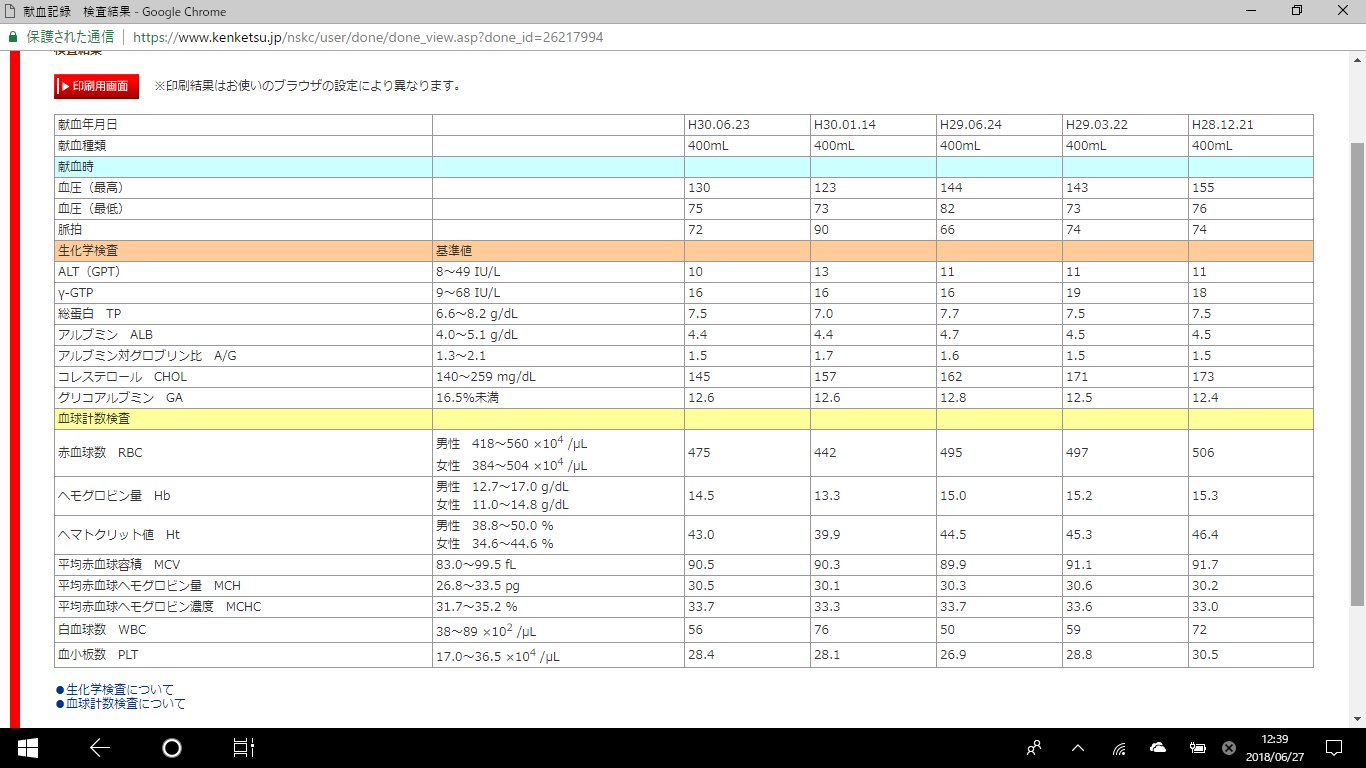Click the battery power status icon
Image resolution: width=1366 pixels, height=768 pixels.
(1197, 748)
